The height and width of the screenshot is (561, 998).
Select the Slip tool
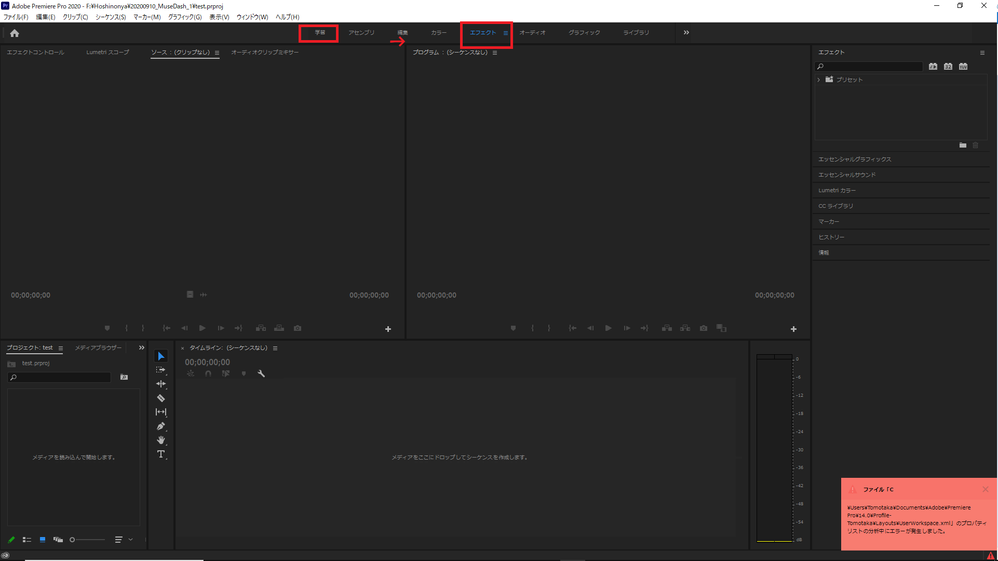pos(161,412)
